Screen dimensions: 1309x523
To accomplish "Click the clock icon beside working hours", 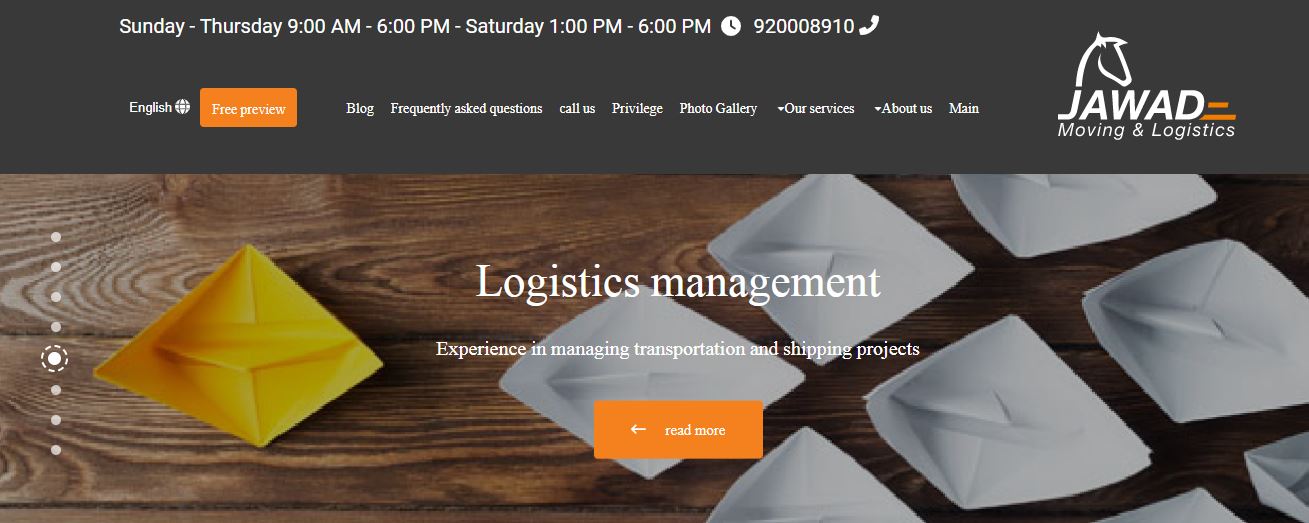I will pos(731,26).
